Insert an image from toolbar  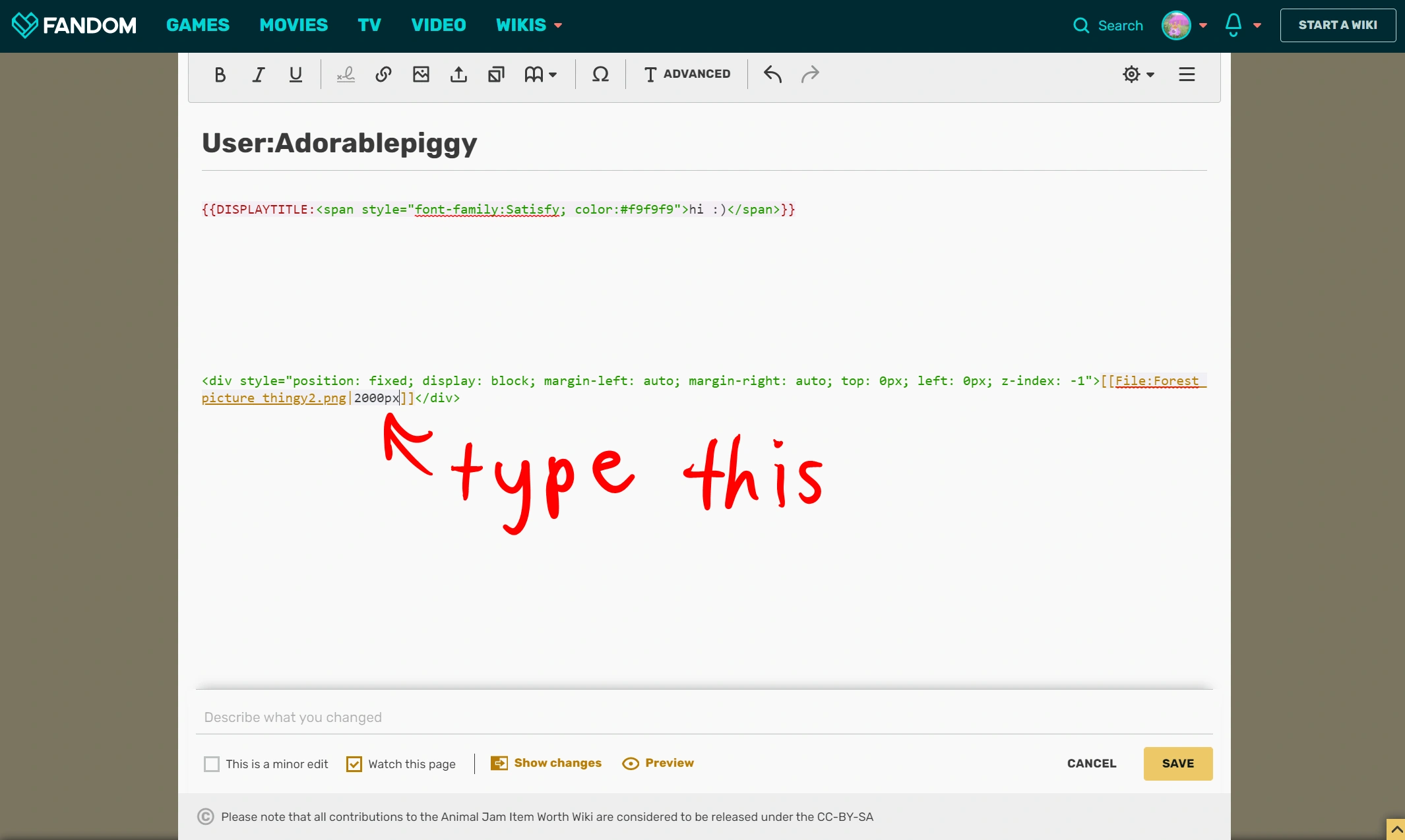(421, 75)
